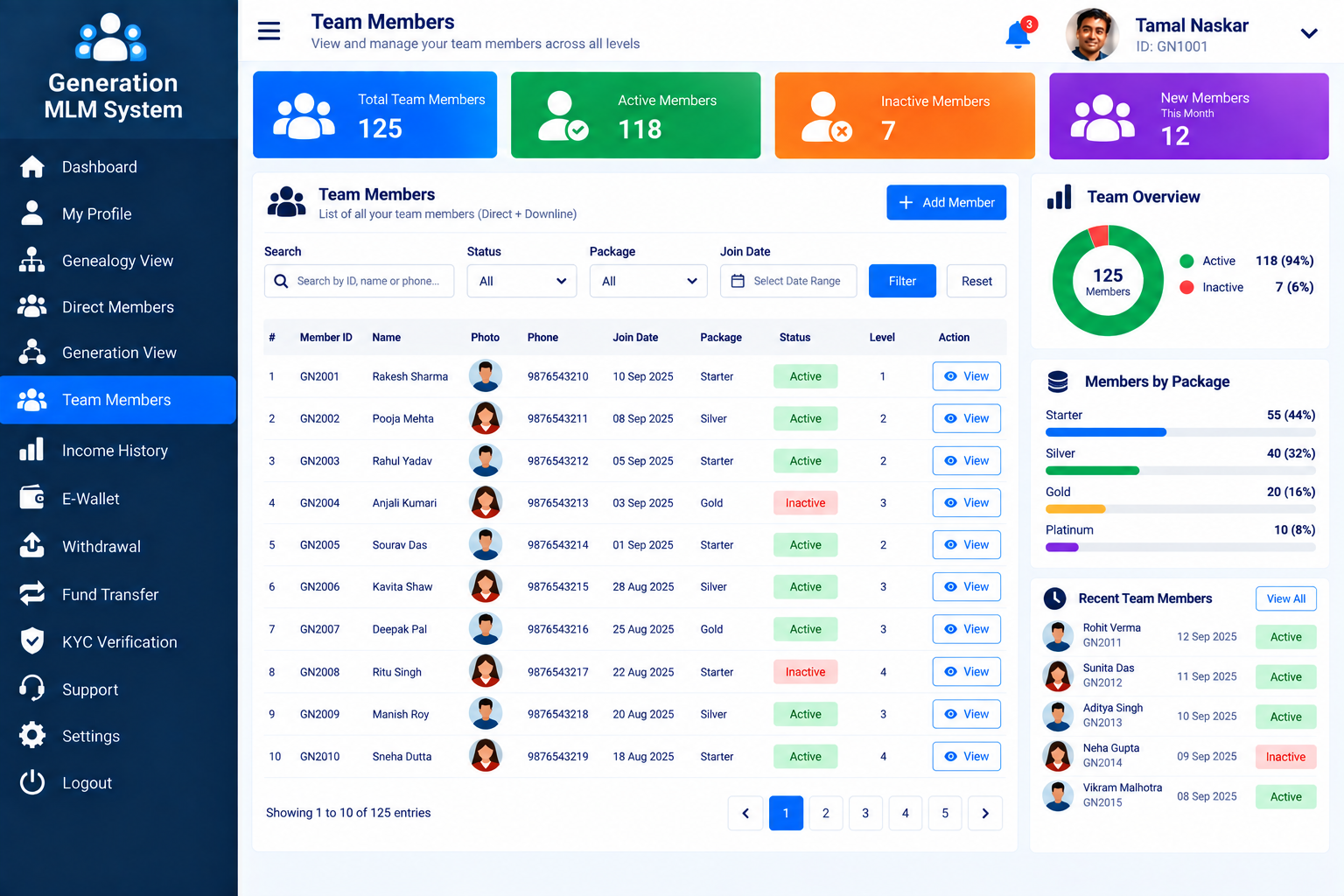This screenshot has height=896, width=1344.
Task: Go to previous page with left chevron
Action: (x=745, y=813)
